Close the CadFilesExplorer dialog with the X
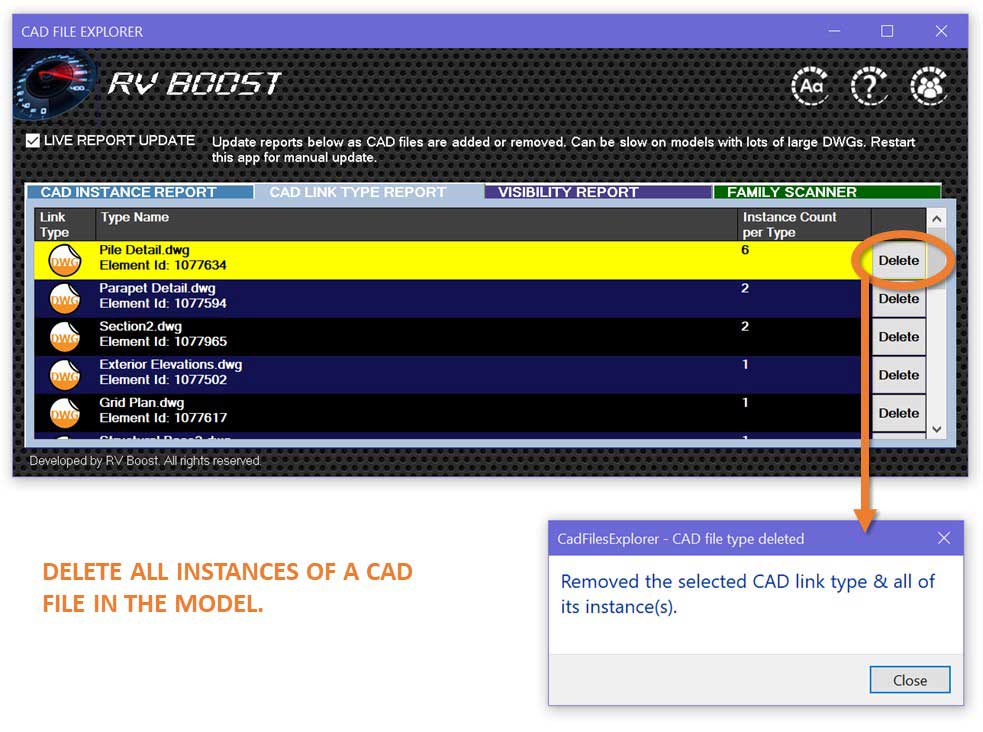 [x=944, y=538]
